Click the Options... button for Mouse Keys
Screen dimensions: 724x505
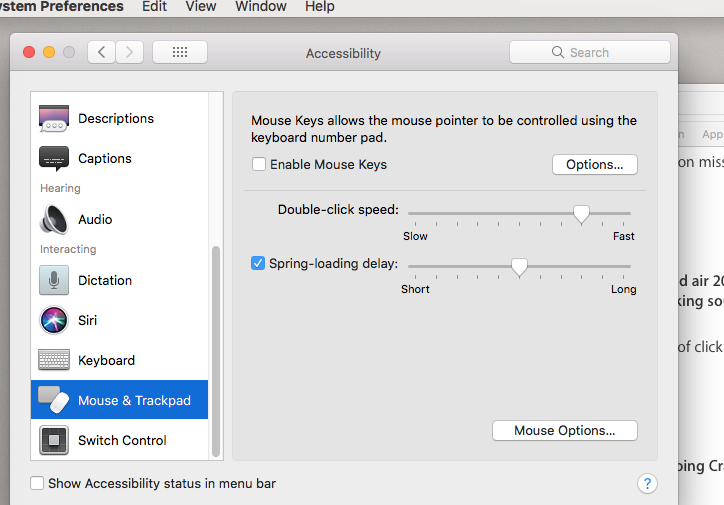594,164
